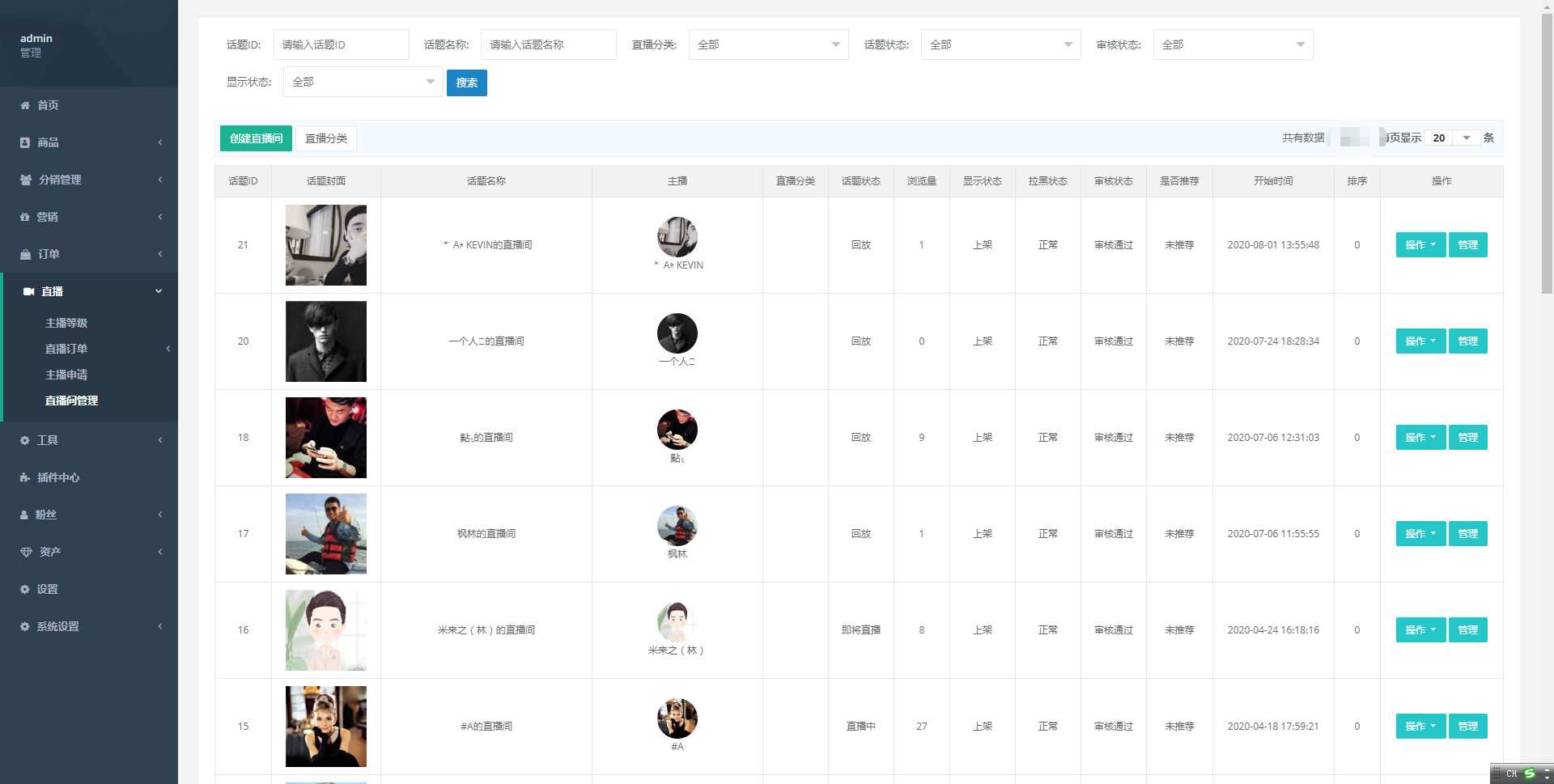
Task: Click the Sogou input method tray icon
Action: (x=1529, y=773)
